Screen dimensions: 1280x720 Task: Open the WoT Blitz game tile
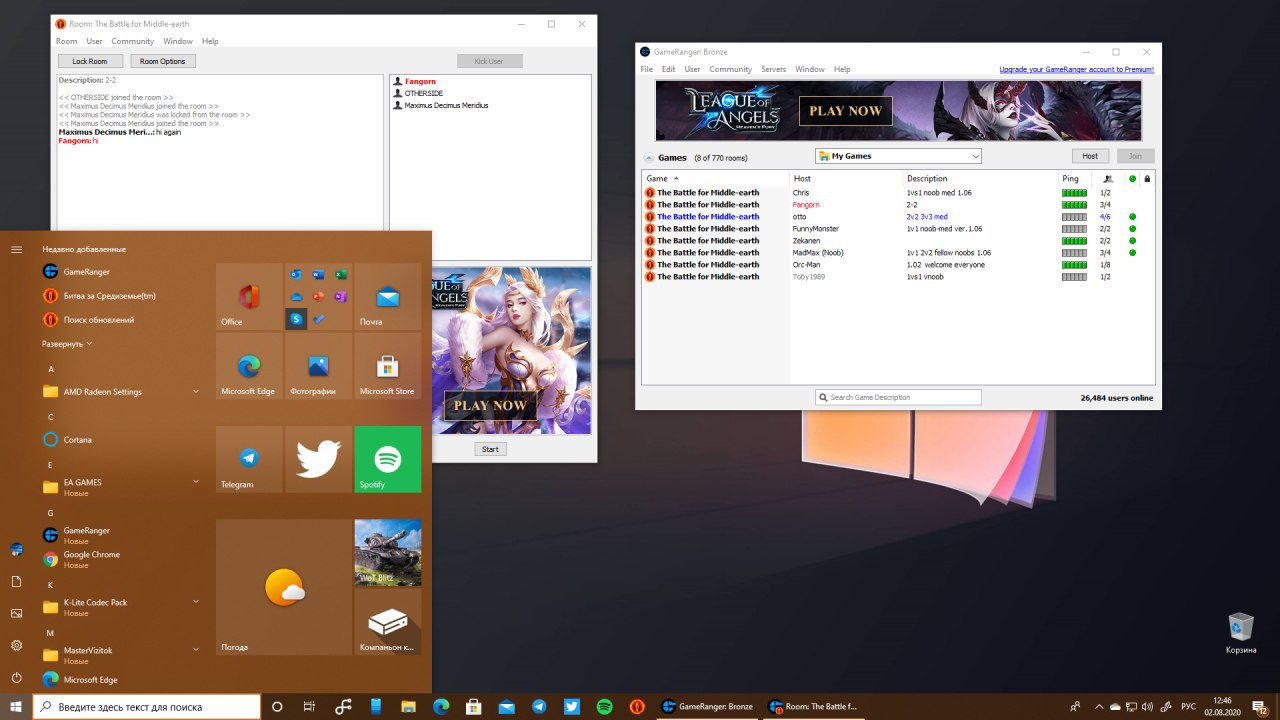(388, 552)
